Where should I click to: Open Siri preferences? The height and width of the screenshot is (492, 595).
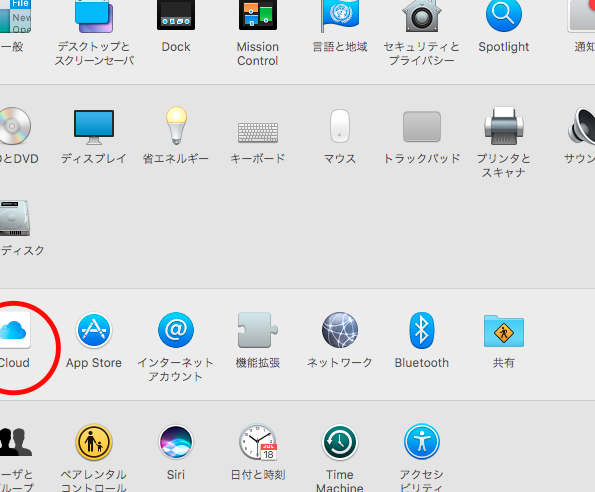coord(176,442)
